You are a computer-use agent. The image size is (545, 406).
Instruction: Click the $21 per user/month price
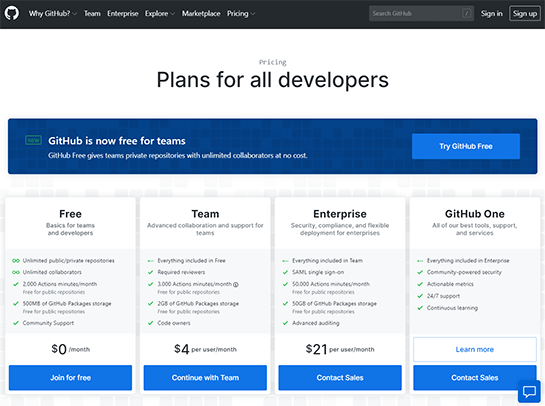click(340, 349)
